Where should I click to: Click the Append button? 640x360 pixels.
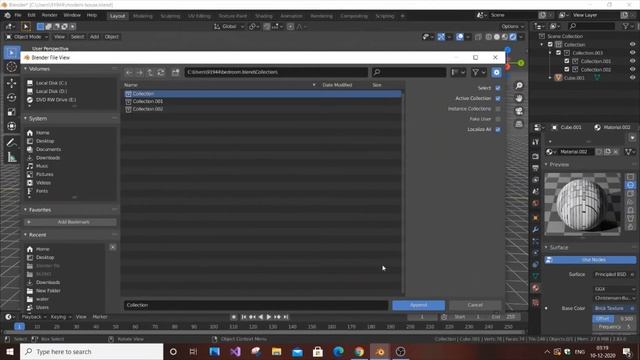tap(418, 305)
